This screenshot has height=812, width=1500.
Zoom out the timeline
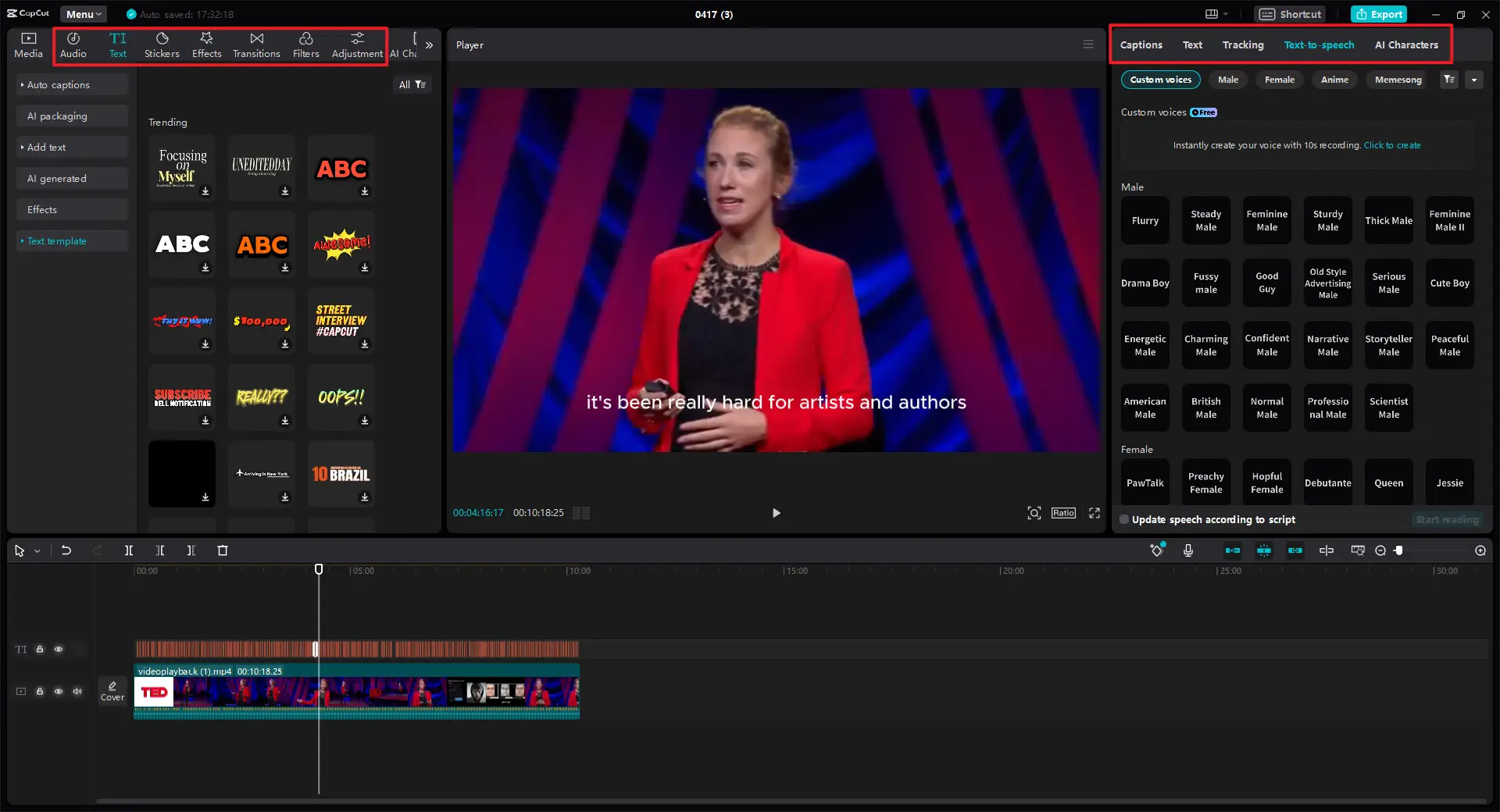pyautogui.click(x=1380, y=550)
